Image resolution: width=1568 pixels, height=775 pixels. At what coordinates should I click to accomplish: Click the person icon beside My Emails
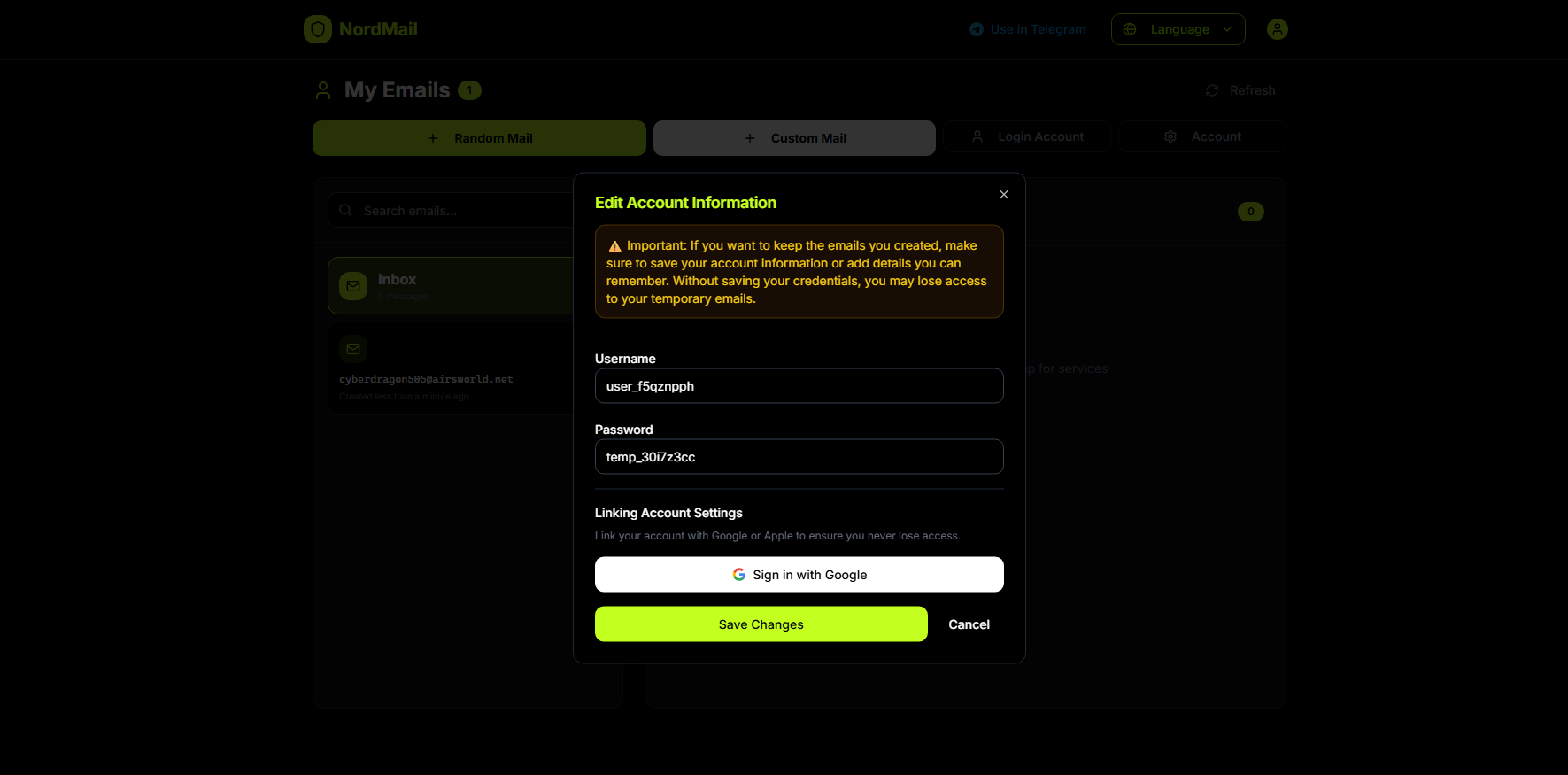[323, 90]
